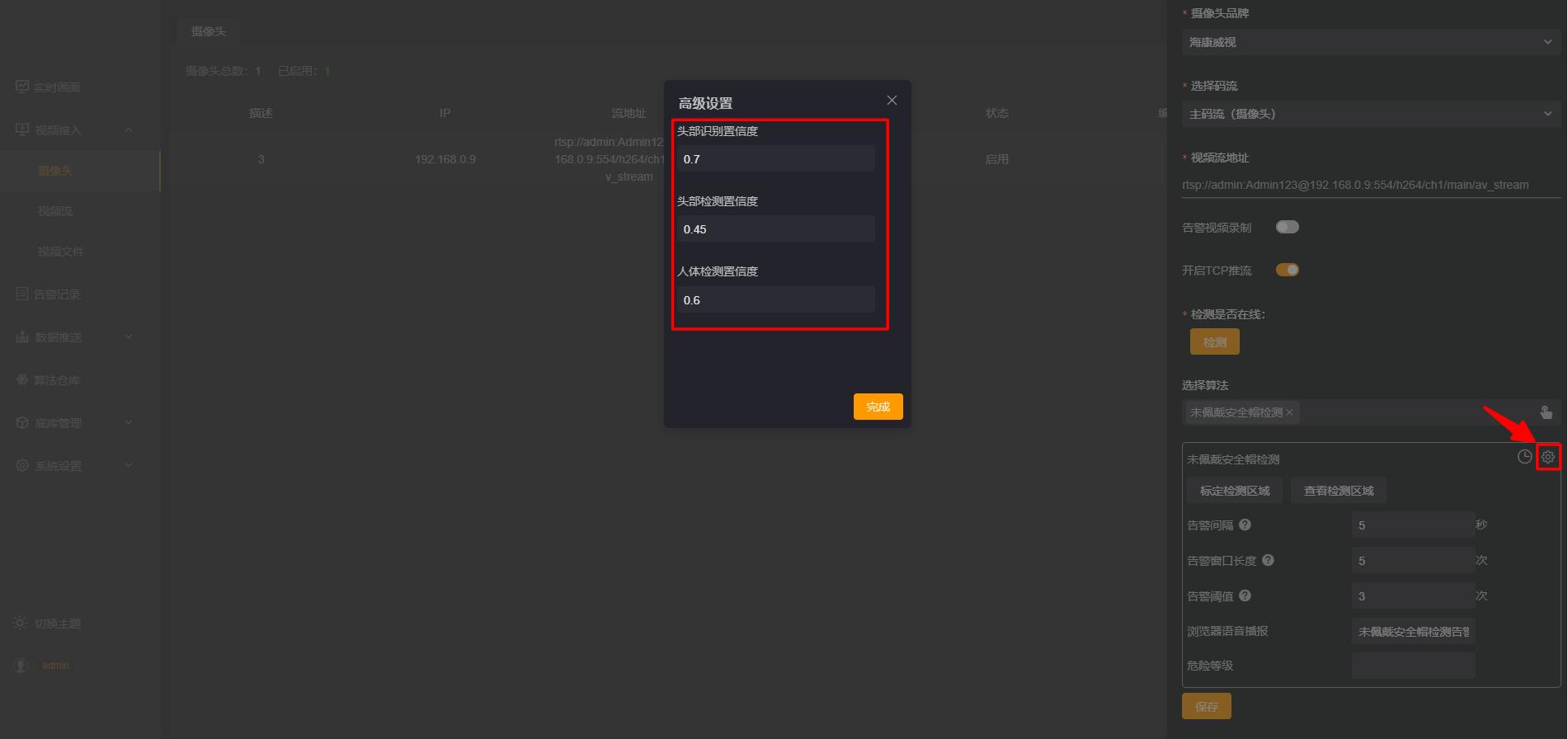Open the 摄像头品牌 dropdown
1568x739 pixels.
click(x=1371, y=42)
